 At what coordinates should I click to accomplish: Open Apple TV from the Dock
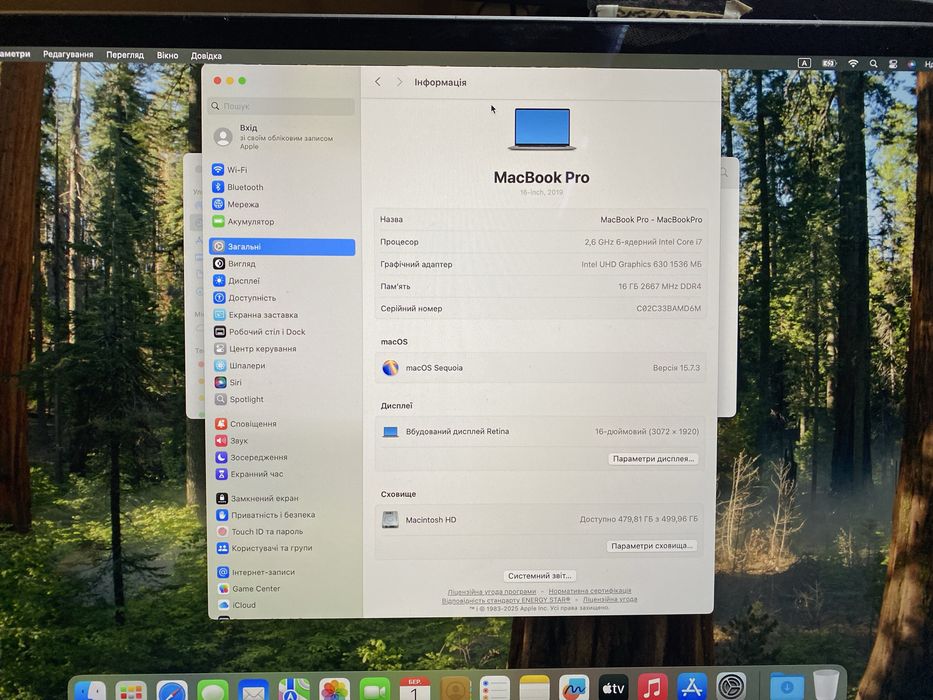(613, 688)
